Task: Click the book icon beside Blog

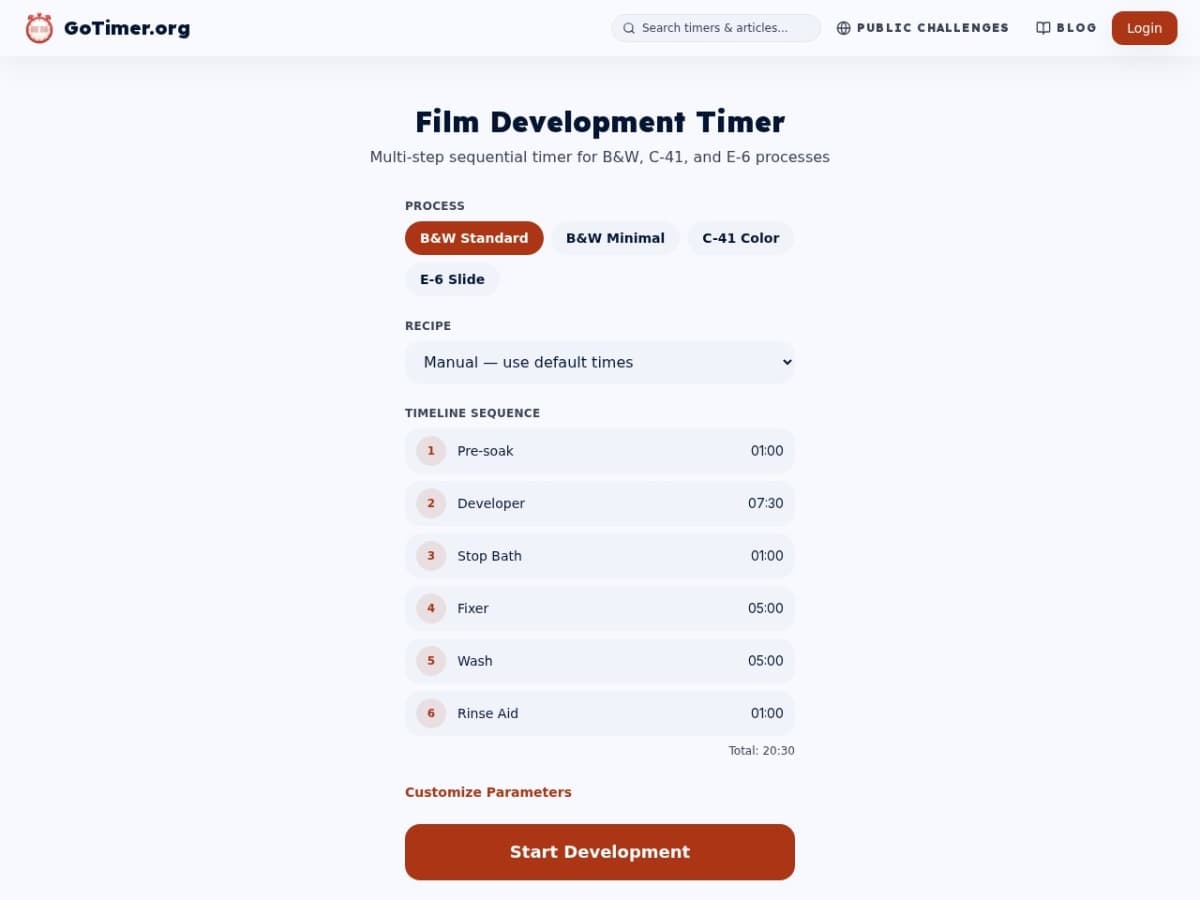Action: pyautogui.click(x=1043, y=28)
